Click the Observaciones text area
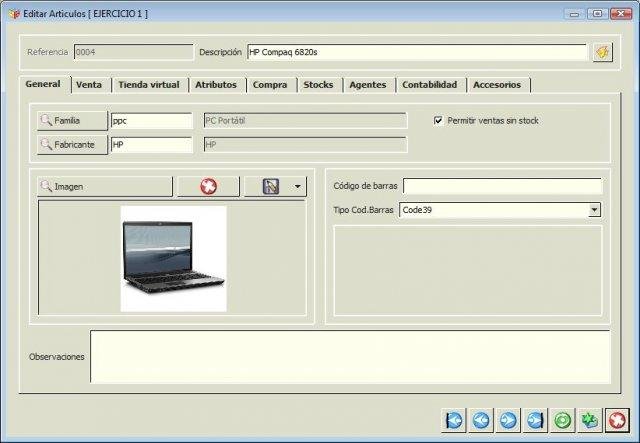 point(350,357)
